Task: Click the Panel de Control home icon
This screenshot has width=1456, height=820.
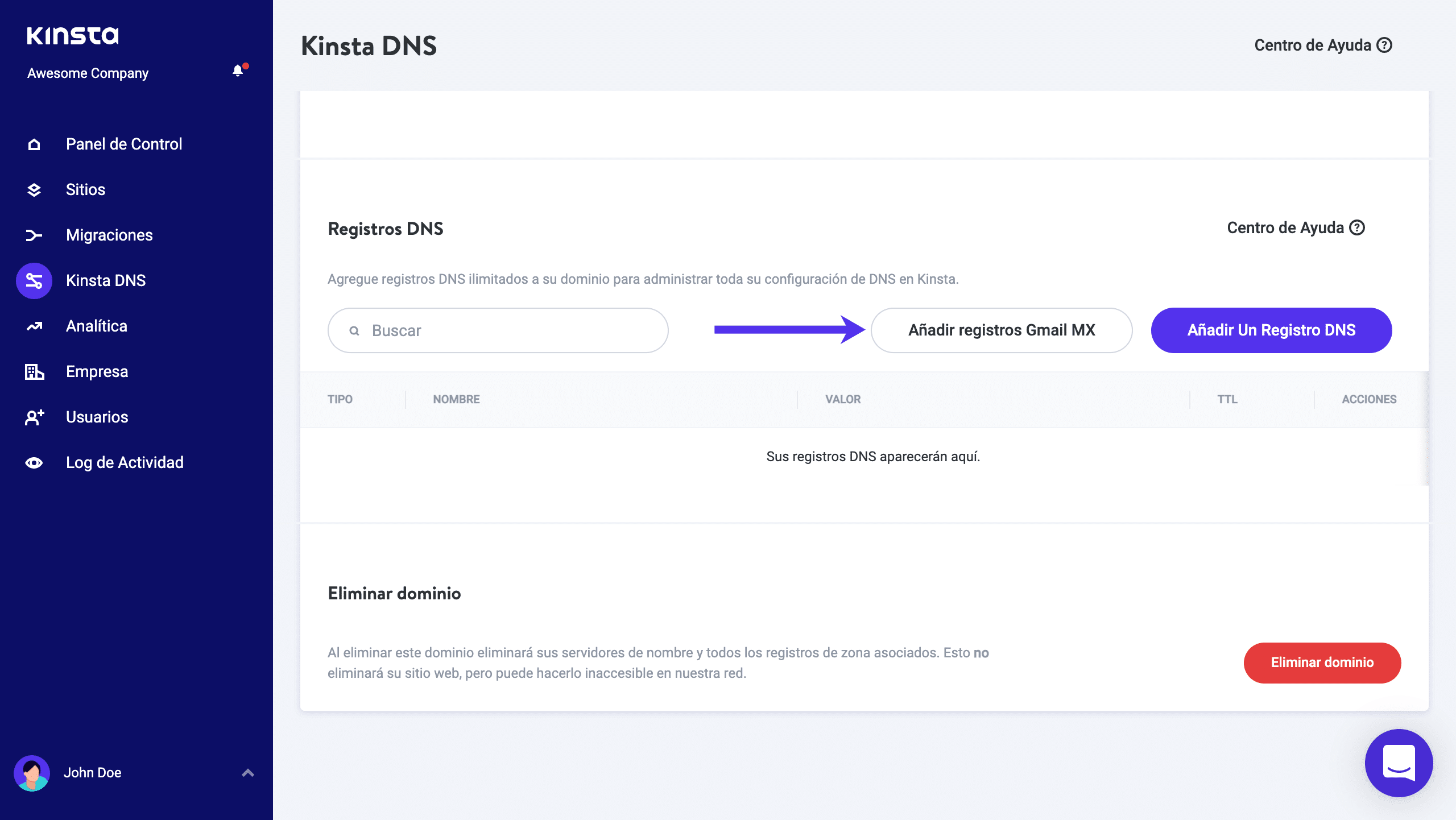Action: coord(34,144)
